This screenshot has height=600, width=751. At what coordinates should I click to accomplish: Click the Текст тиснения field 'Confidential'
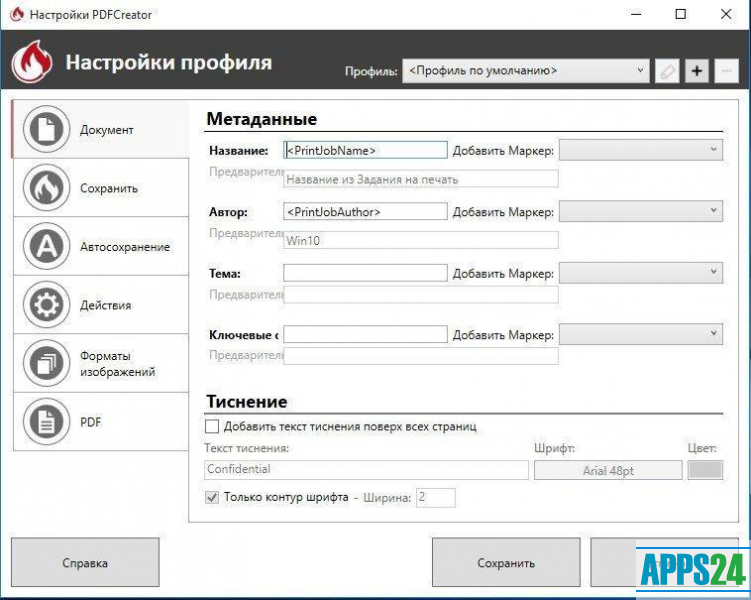tap(366, 470)
